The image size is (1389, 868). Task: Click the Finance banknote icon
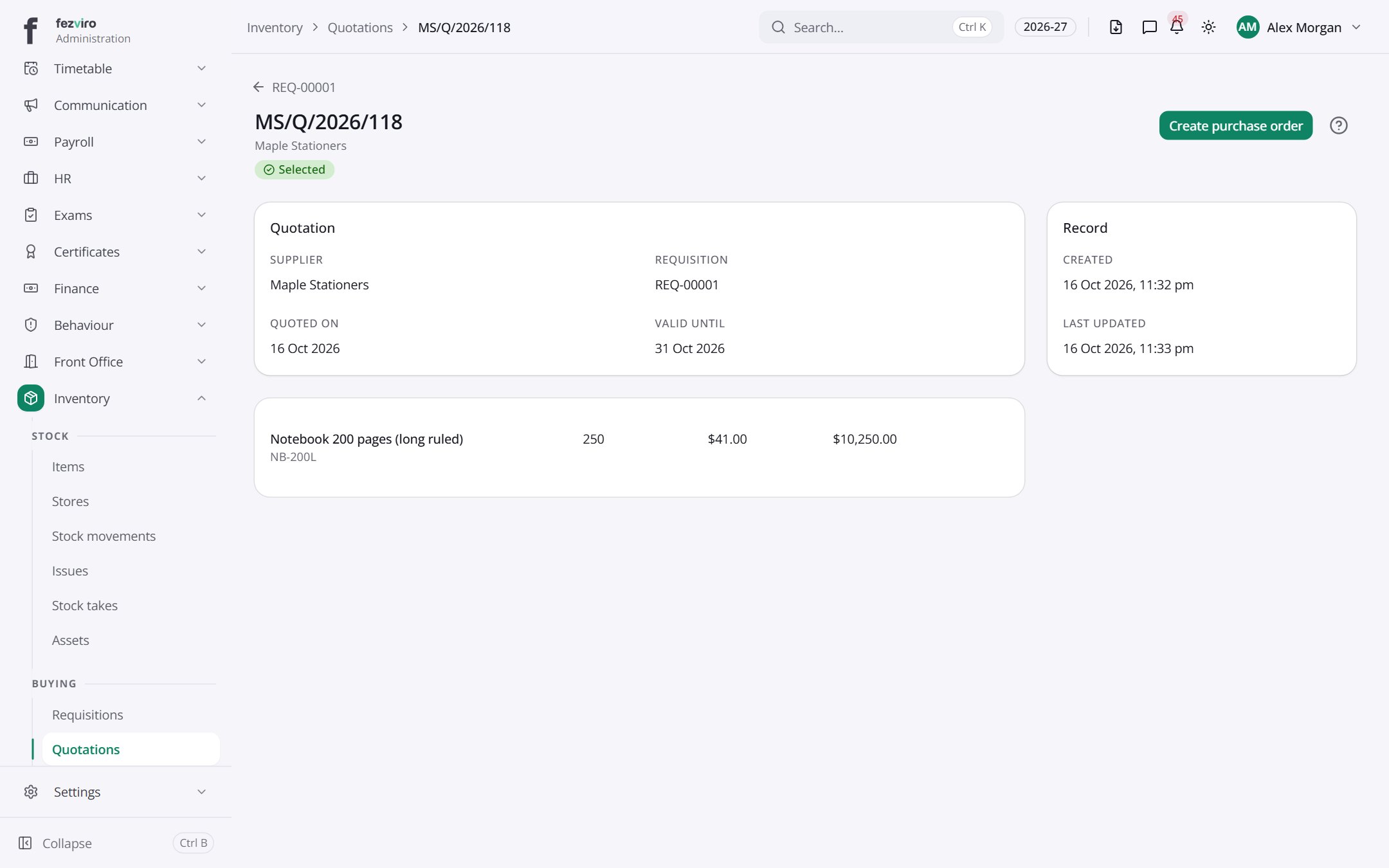31,288
